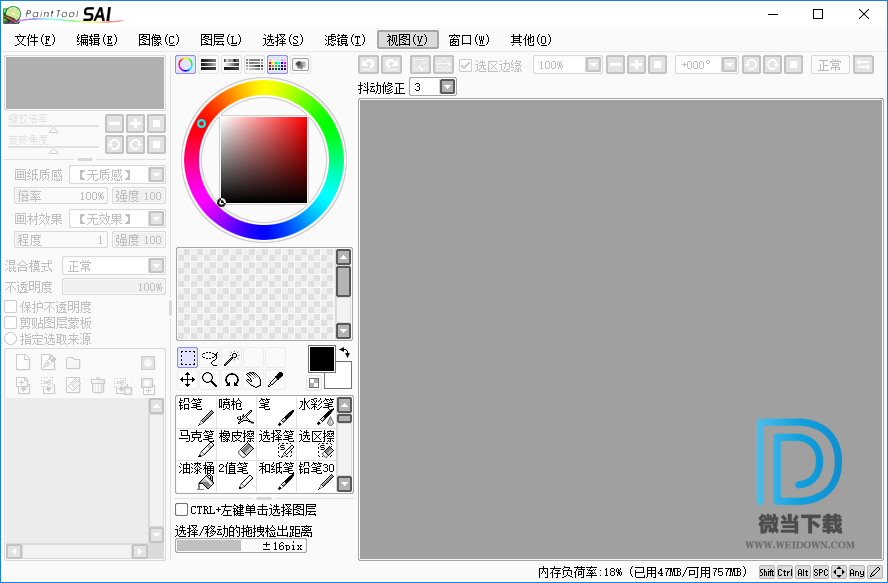Screen dimensions: 888x583
Task: Swap foreground and background colors arrow
Action: pos(344,353)
